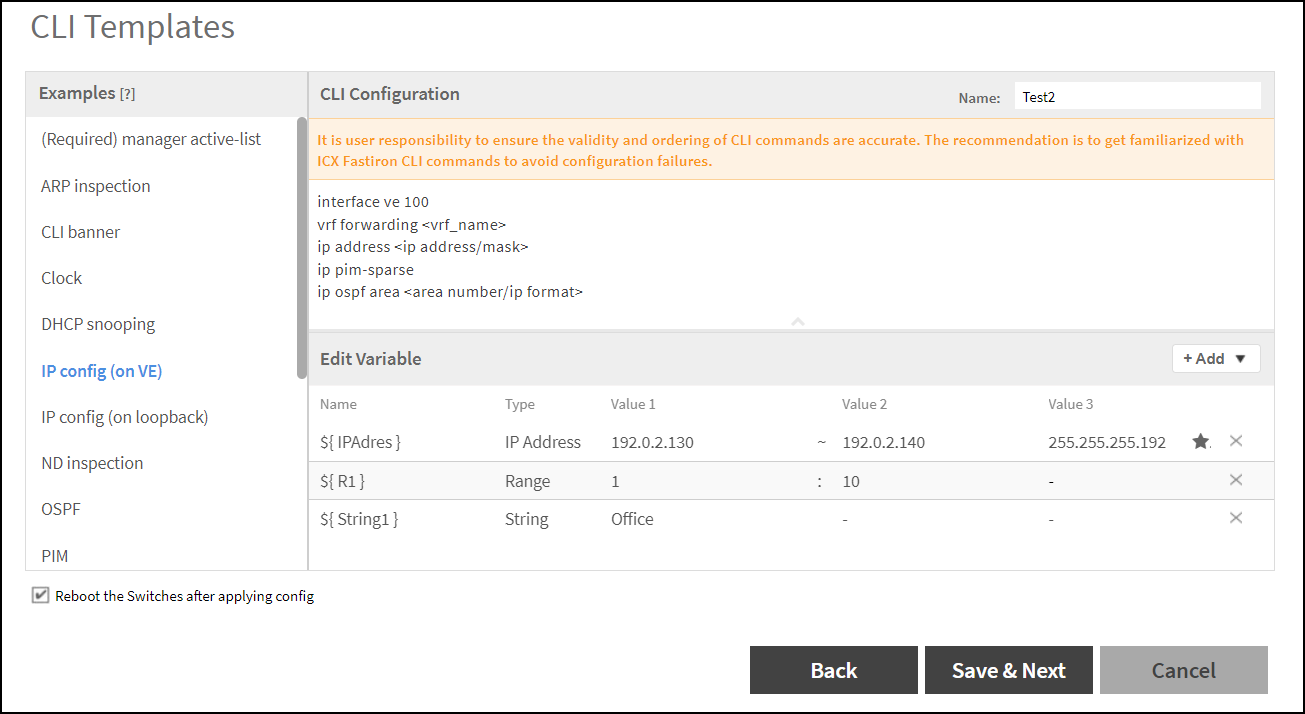1305x714 pixels.
Task: Click the 'ip address <ip address/mask>' line
Action: coord(423,246)
